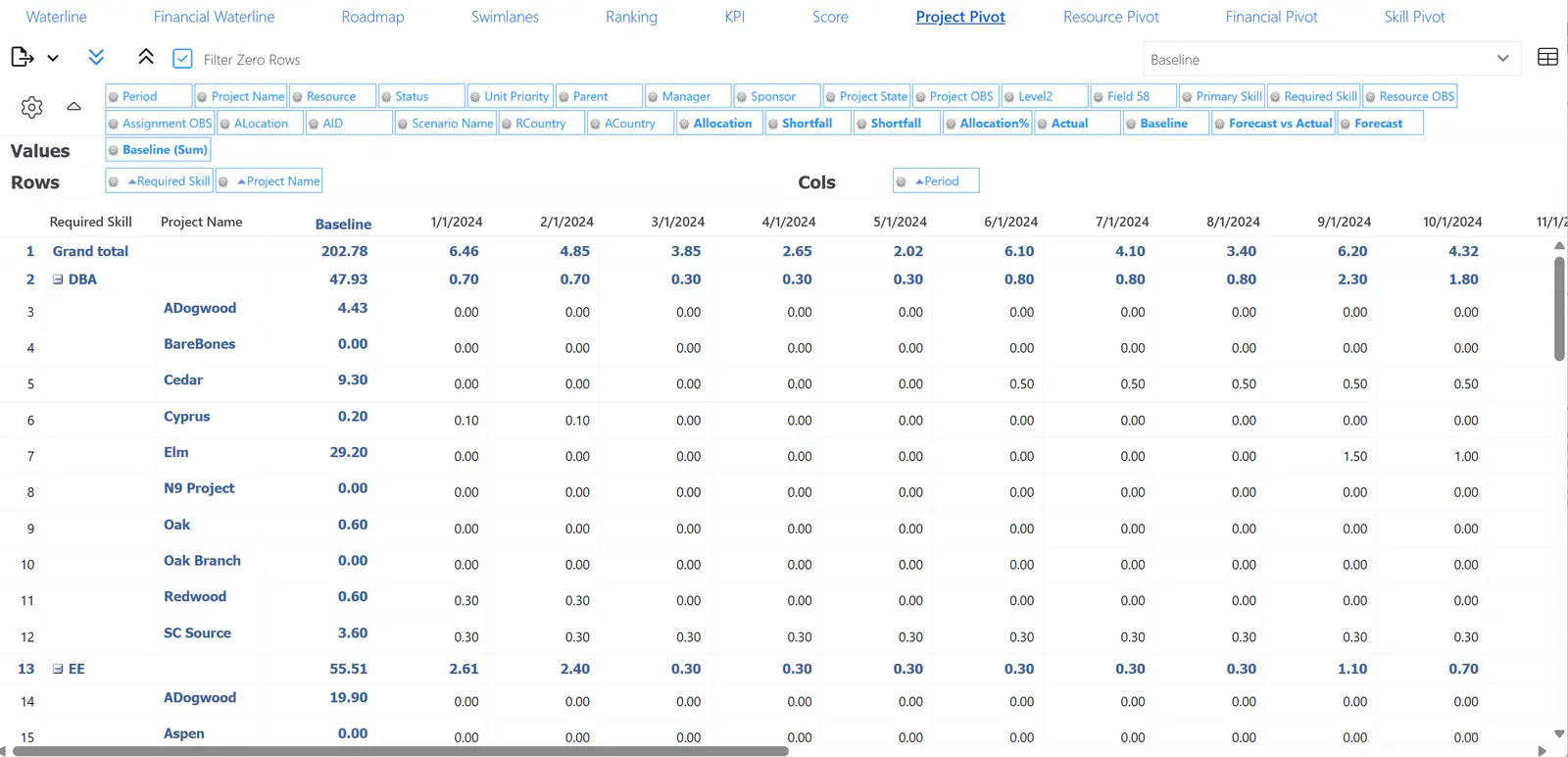
Task: Click the dot icon on Resource OBS chip
Action: [1370, 96]
